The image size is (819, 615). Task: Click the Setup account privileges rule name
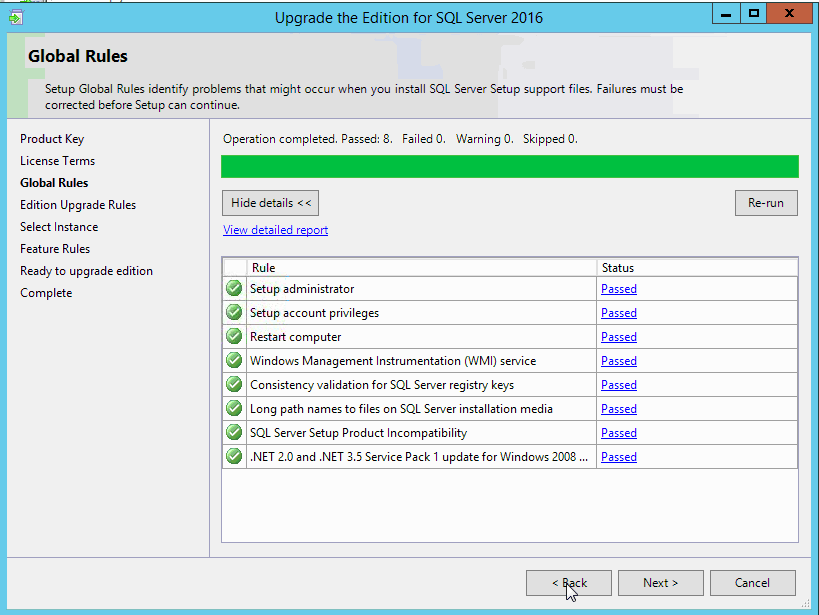tap(314, 313)
